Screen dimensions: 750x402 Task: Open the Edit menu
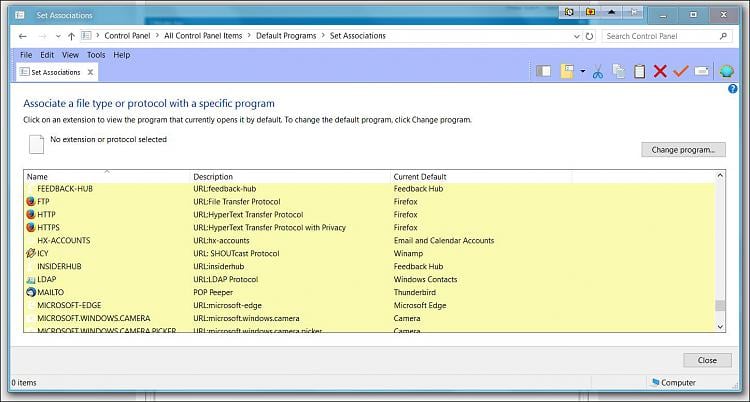(47, 55)
